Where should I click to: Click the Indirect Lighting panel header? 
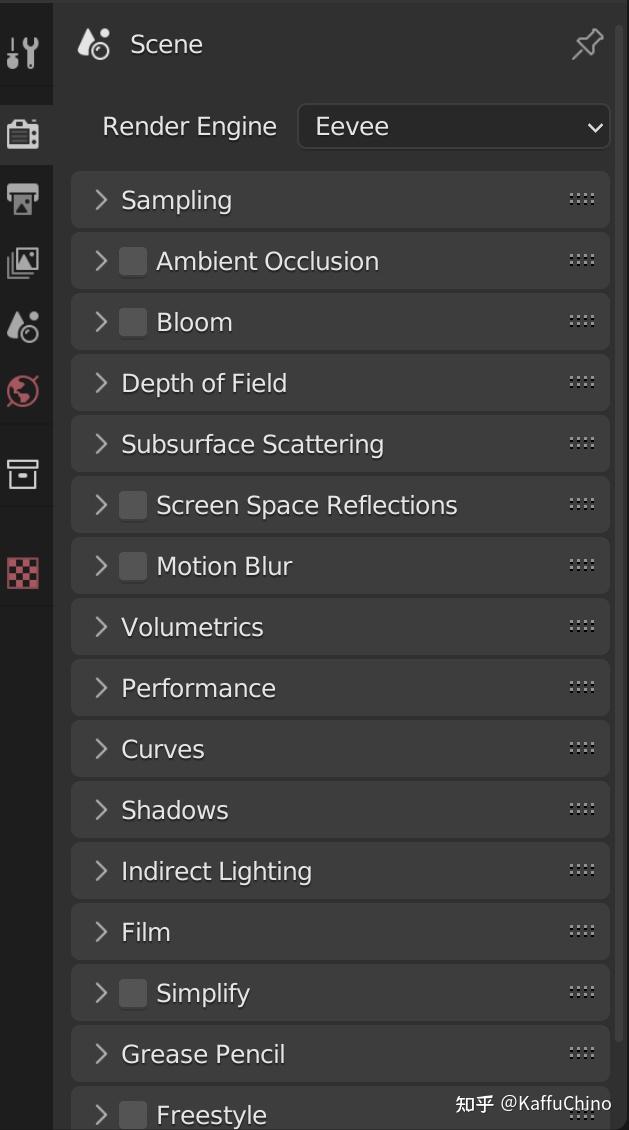pos(216,871)
